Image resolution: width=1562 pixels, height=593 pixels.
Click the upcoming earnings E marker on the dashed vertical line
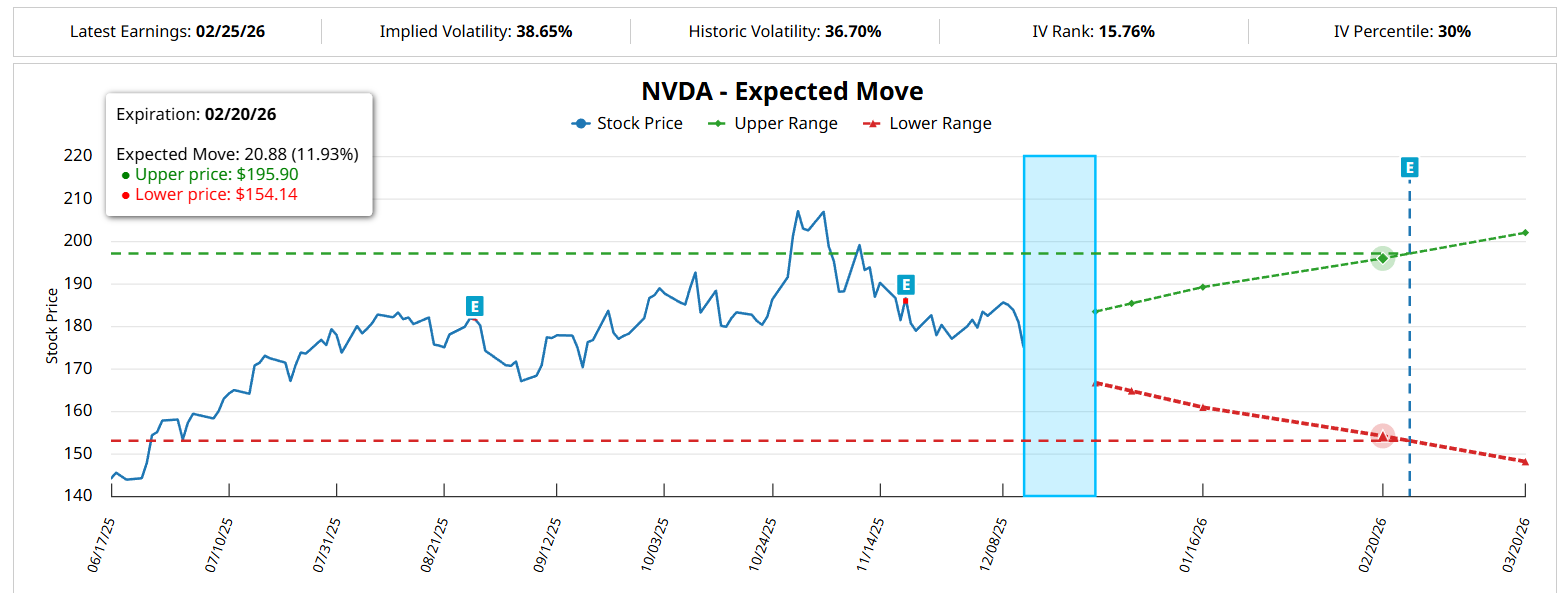1410,167
